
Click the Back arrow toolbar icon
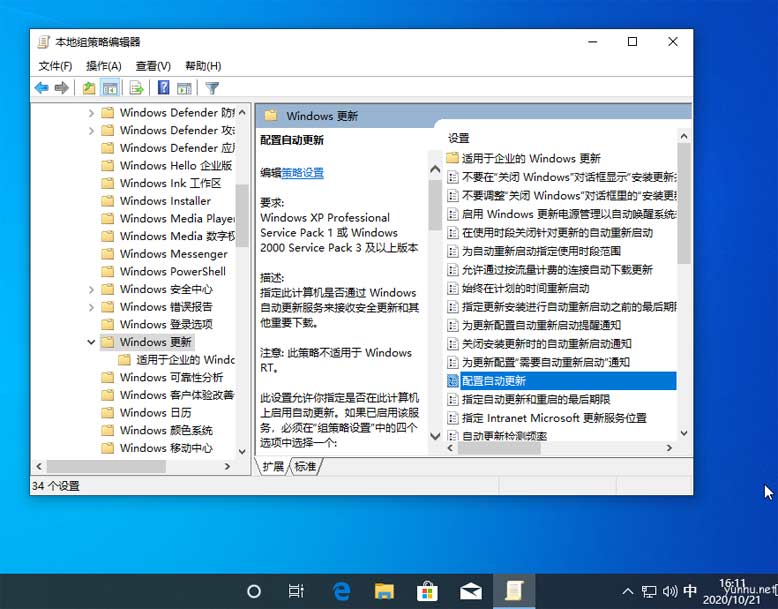point(42,88)
